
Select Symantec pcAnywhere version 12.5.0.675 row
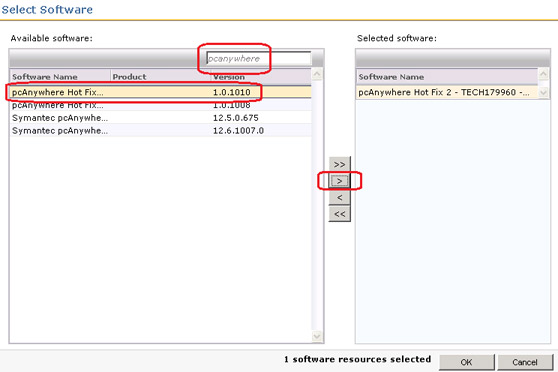tap(160, 117)
